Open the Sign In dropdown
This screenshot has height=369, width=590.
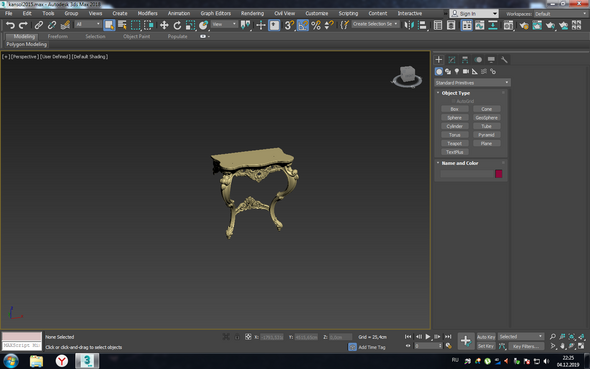pyautogui.click(x=474, y=14)
